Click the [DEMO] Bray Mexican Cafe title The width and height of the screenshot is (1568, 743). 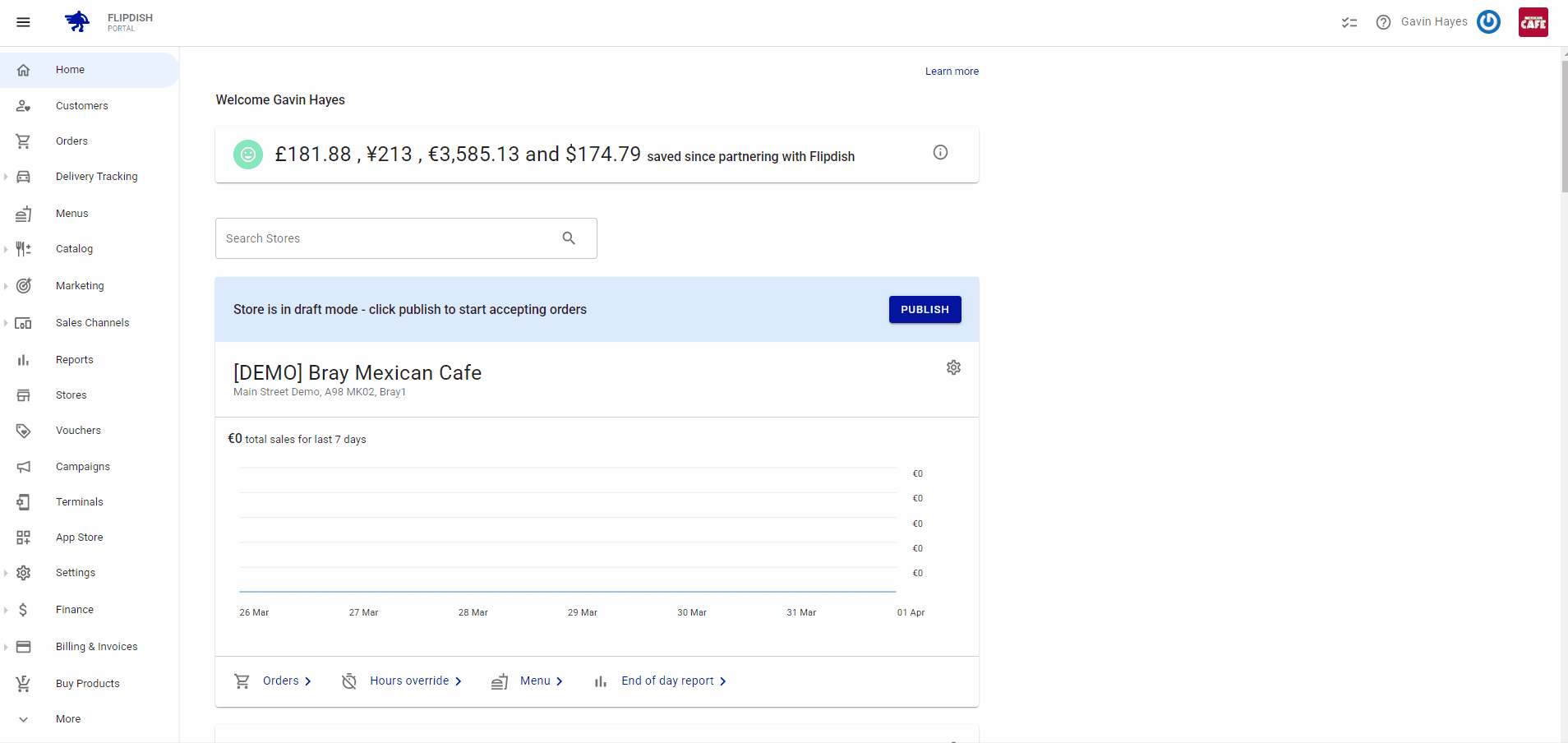pos(357,373)
